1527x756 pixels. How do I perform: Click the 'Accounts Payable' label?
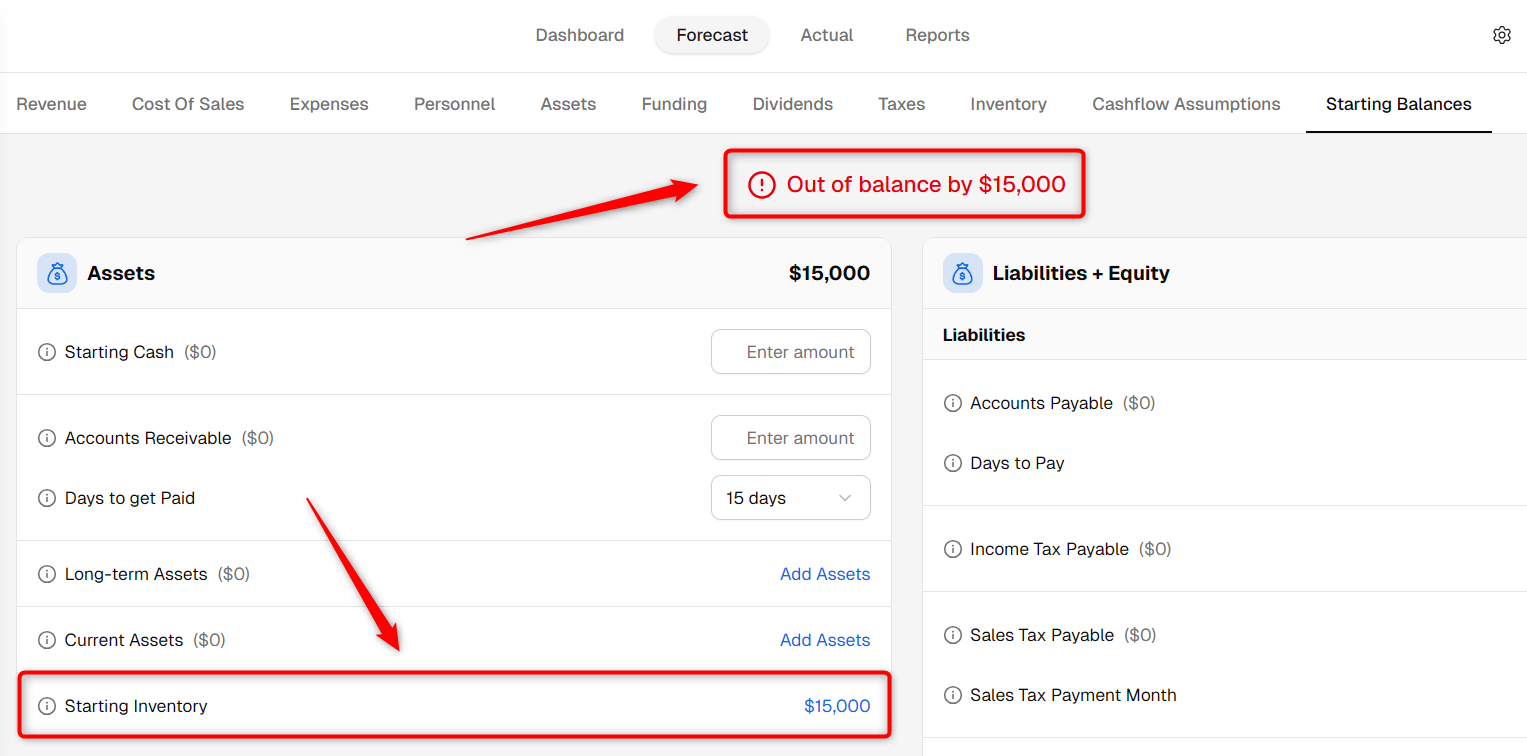tap(1041, 403)
